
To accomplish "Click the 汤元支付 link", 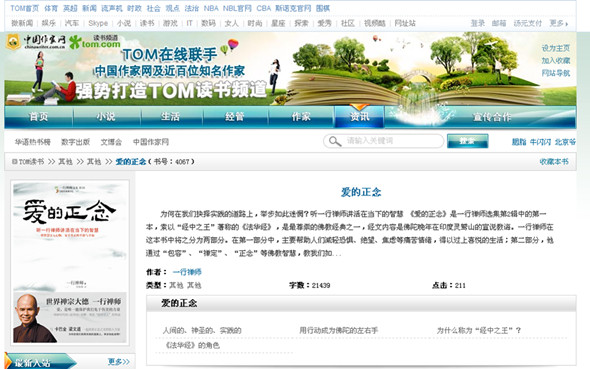I will click(x=528, y=23).
